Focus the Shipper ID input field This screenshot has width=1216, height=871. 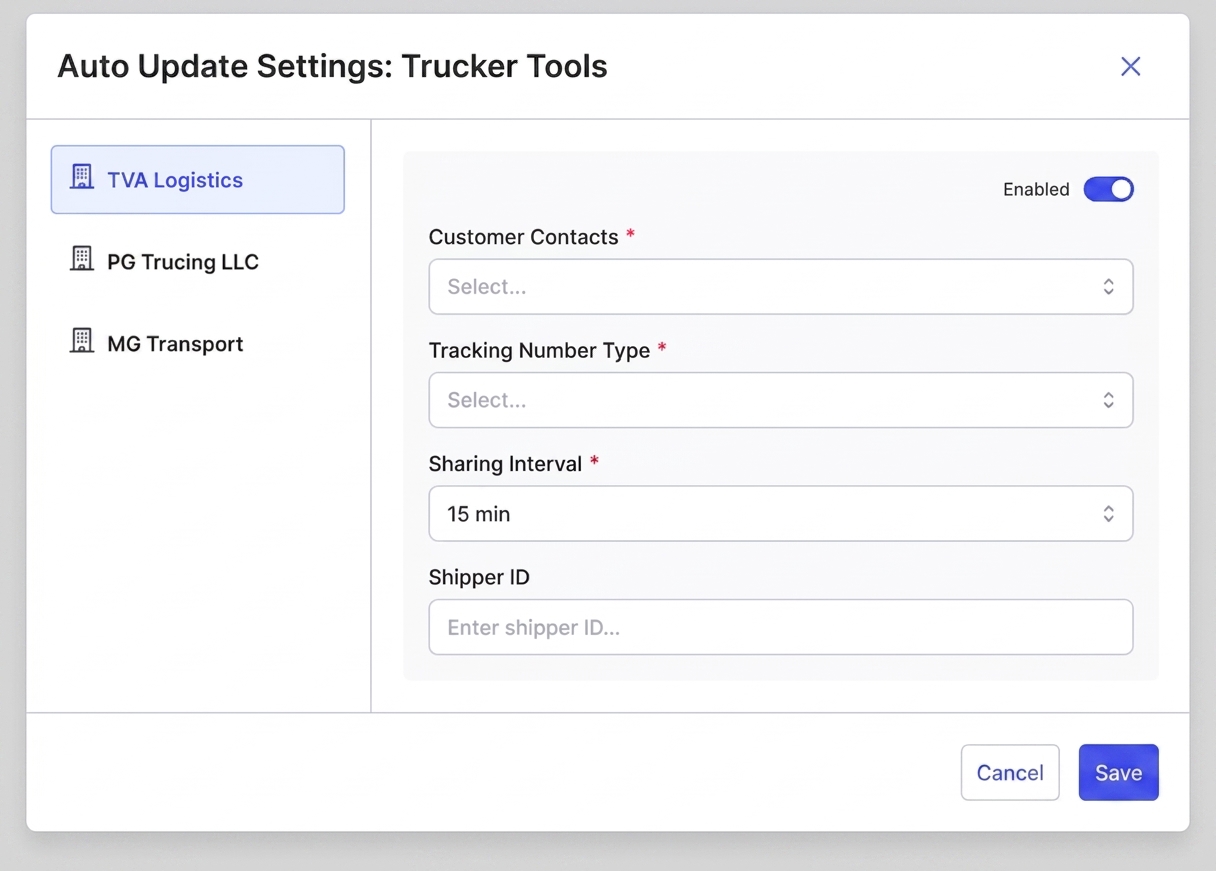[780, 627]
